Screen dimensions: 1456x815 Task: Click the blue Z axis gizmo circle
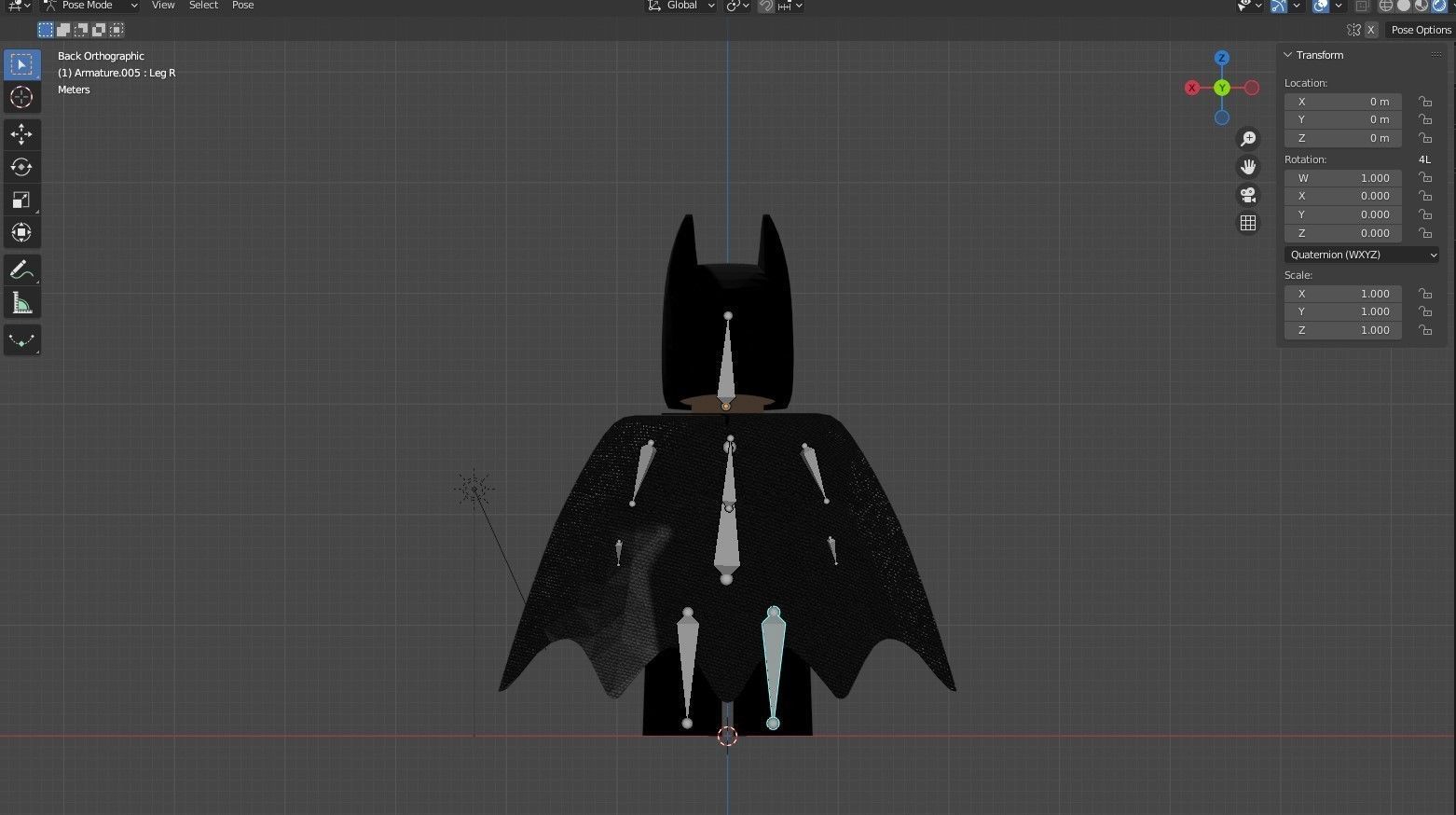point(1221,58)
